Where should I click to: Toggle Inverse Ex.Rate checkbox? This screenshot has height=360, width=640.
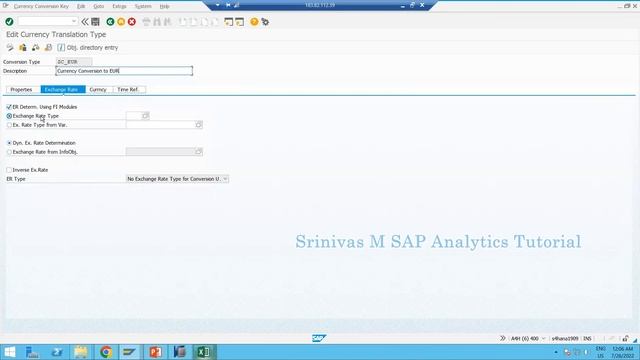(9, 170)
